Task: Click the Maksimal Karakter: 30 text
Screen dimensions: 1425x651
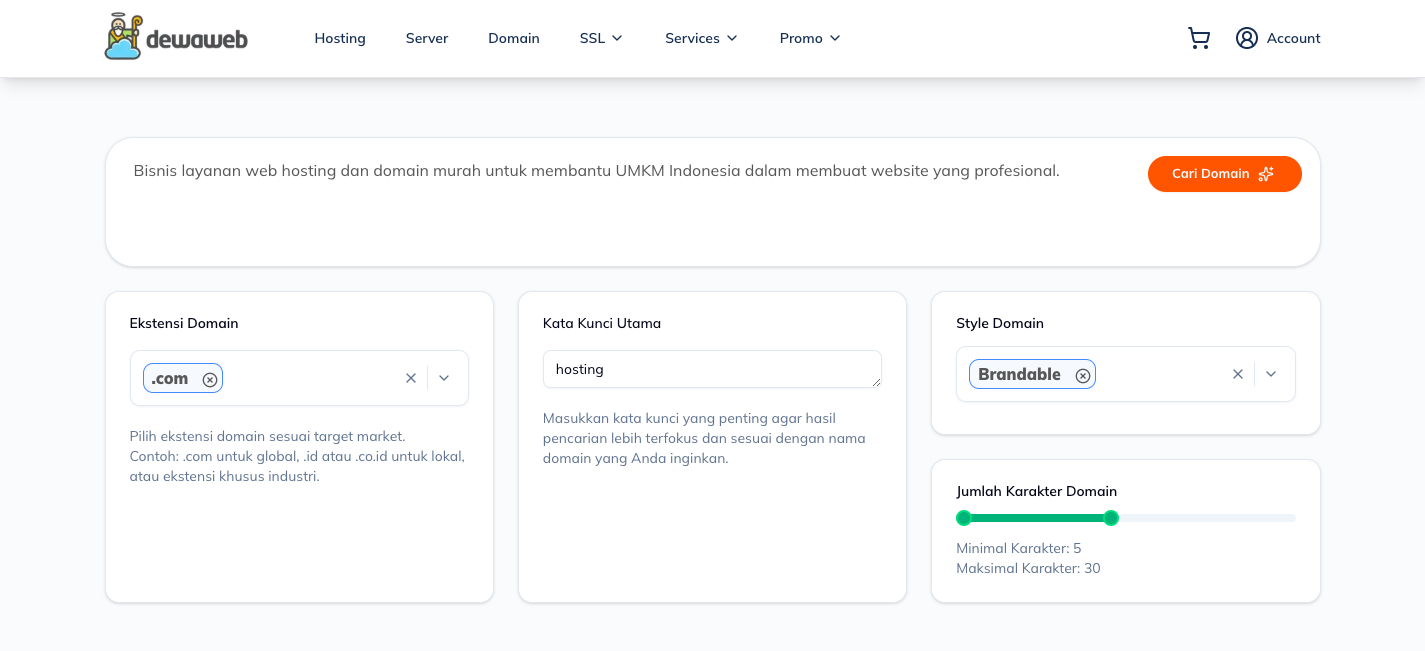Action: point(1028,568)
